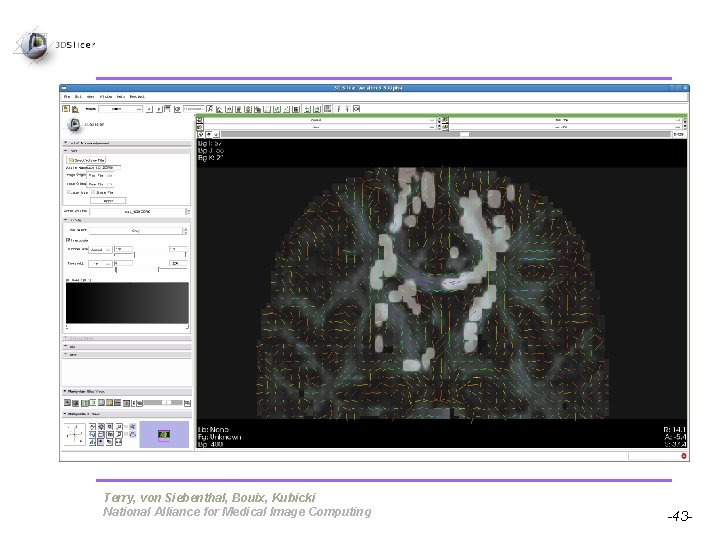This screenshot has width=720, height=540.
Task: Expand the Info section
Action: (127, 347)
